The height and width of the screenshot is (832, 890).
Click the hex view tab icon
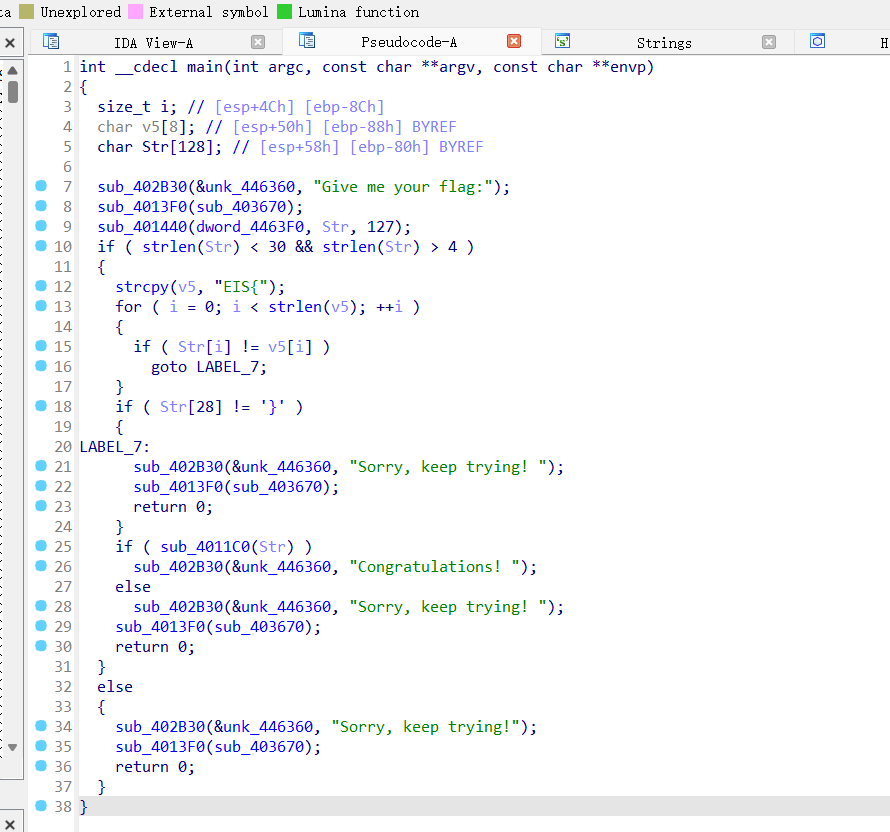pos(817,41)
